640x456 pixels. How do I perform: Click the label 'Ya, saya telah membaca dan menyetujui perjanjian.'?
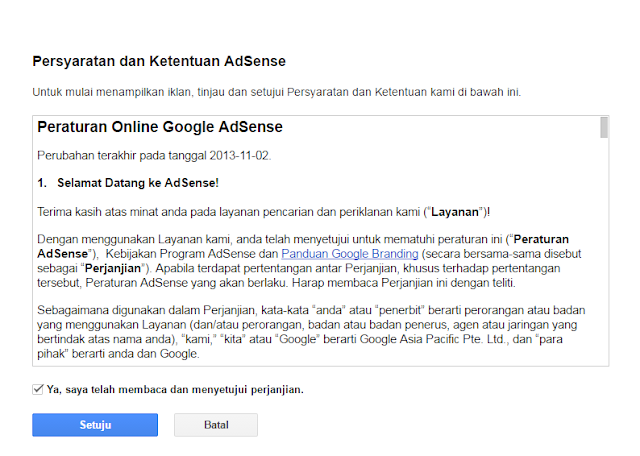click(x=175, y=389)
